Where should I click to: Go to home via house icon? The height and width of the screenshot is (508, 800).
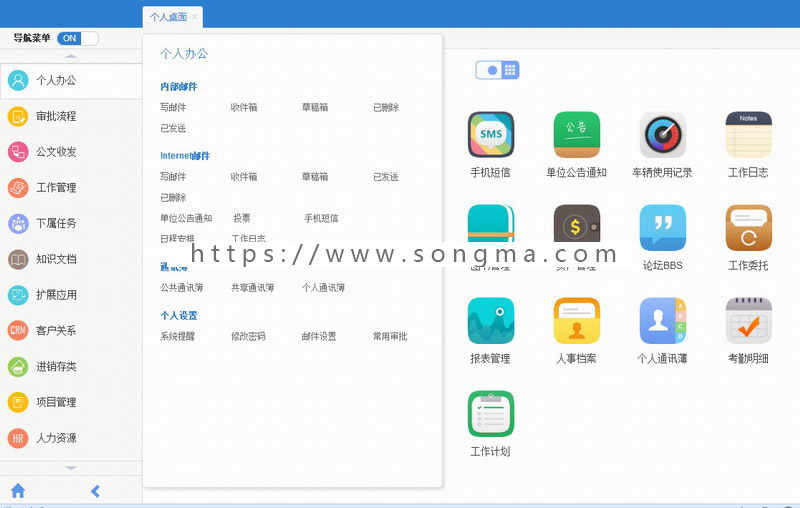coord(18,491)
